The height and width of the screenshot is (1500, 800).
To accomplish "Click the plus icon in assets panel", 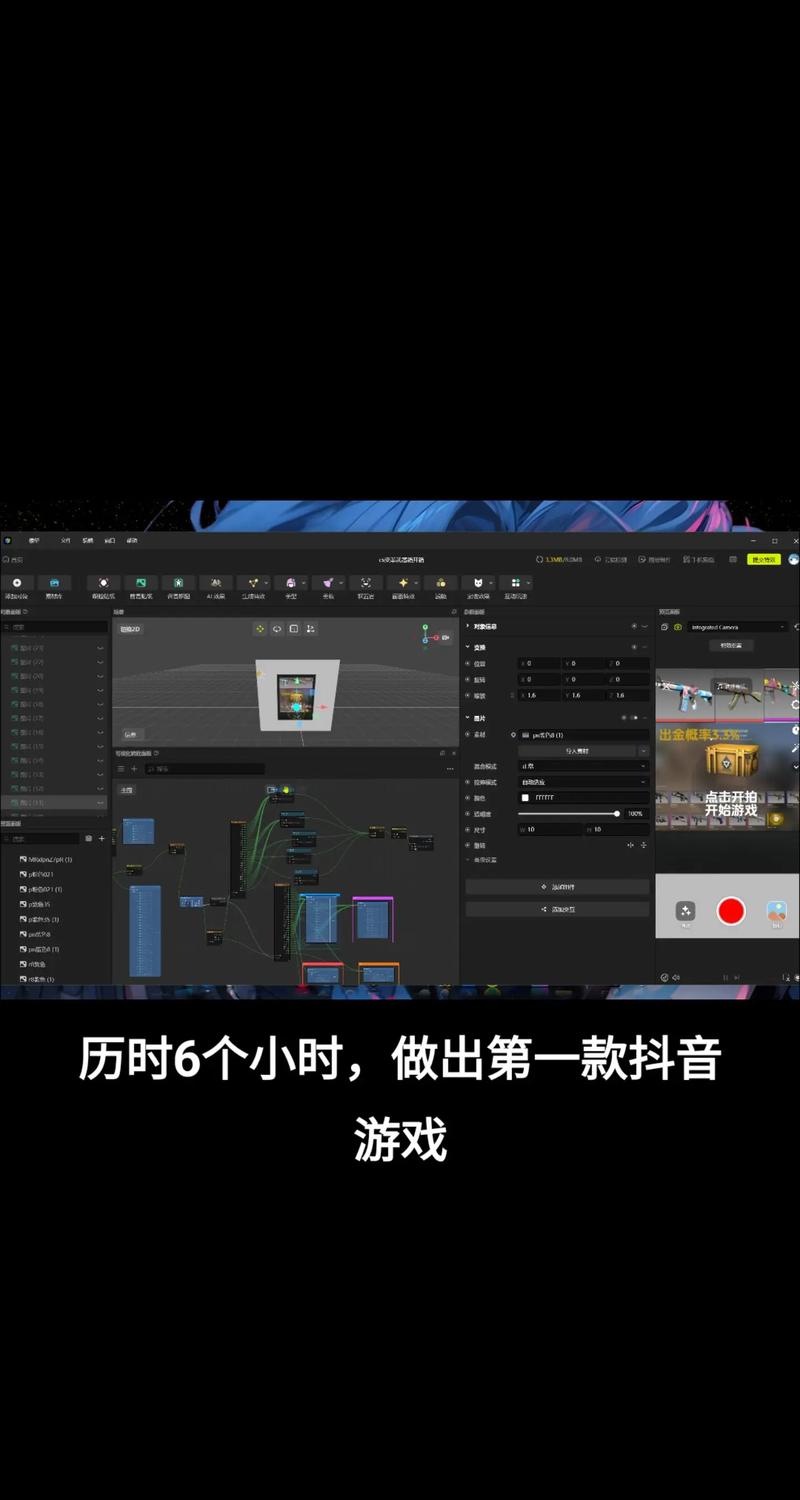I will (101, 838).
